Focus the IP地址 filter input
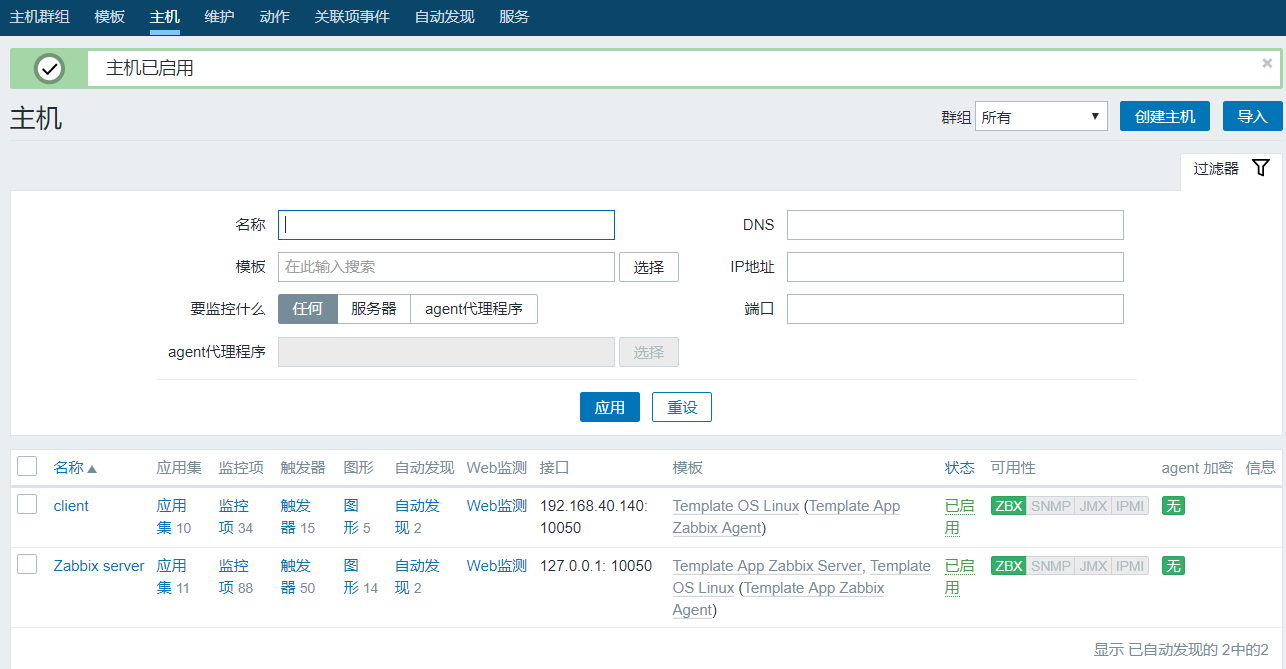This screenshot has width=1286, height=669. tap(955, 267)
